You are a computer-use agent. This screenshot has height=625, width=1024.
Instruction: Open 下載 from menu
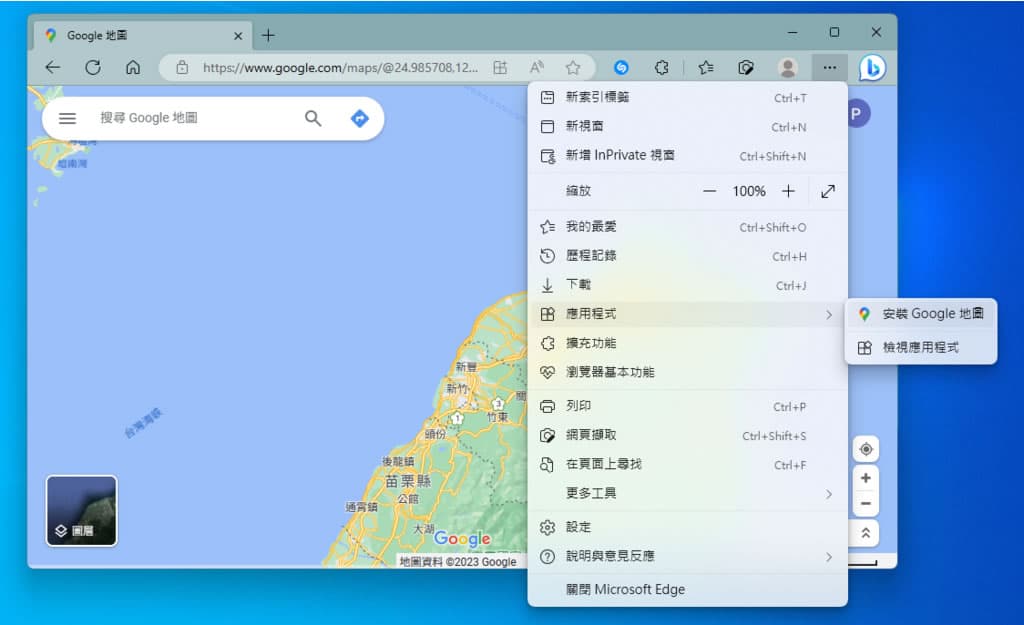tap(688, 285)
